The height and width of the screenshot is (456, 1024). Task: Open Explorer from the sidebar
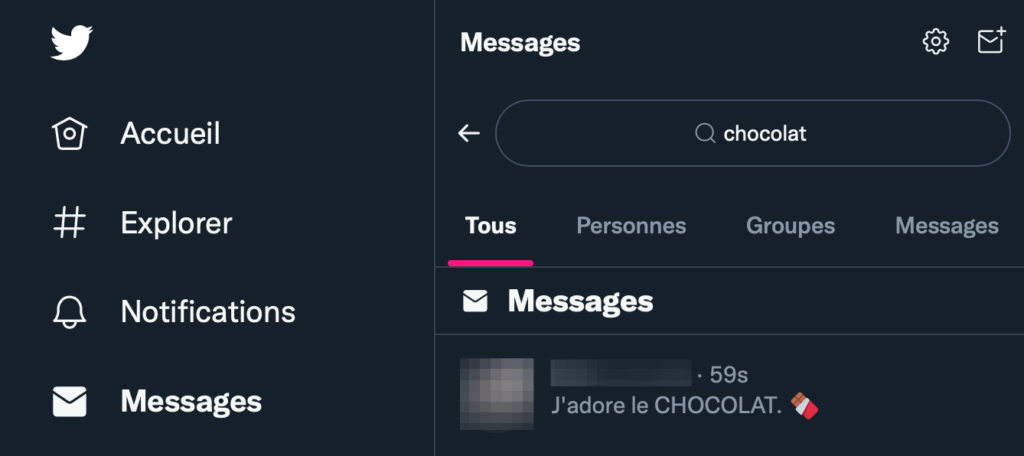click(x=176, y=223)
